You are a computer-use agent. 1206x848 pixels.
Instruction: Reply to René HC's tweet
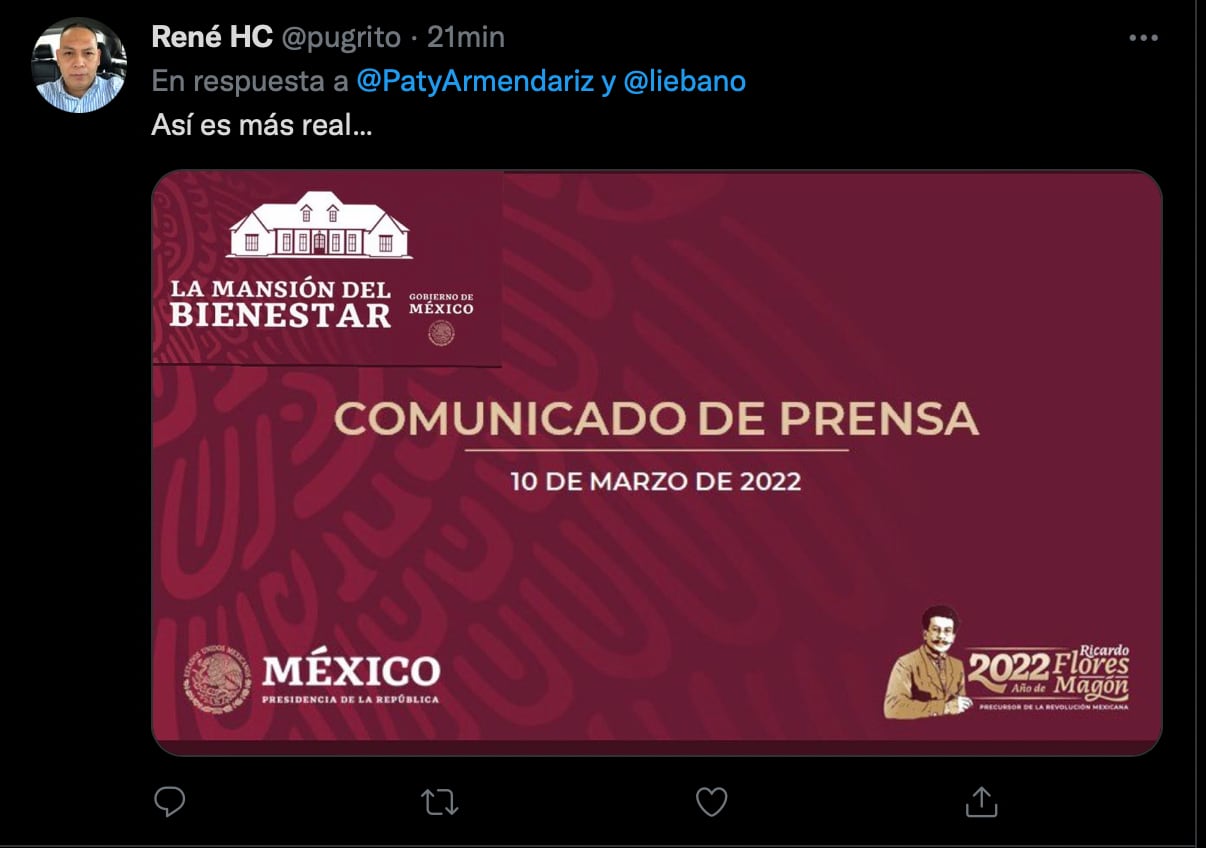[x=170, y=801]
